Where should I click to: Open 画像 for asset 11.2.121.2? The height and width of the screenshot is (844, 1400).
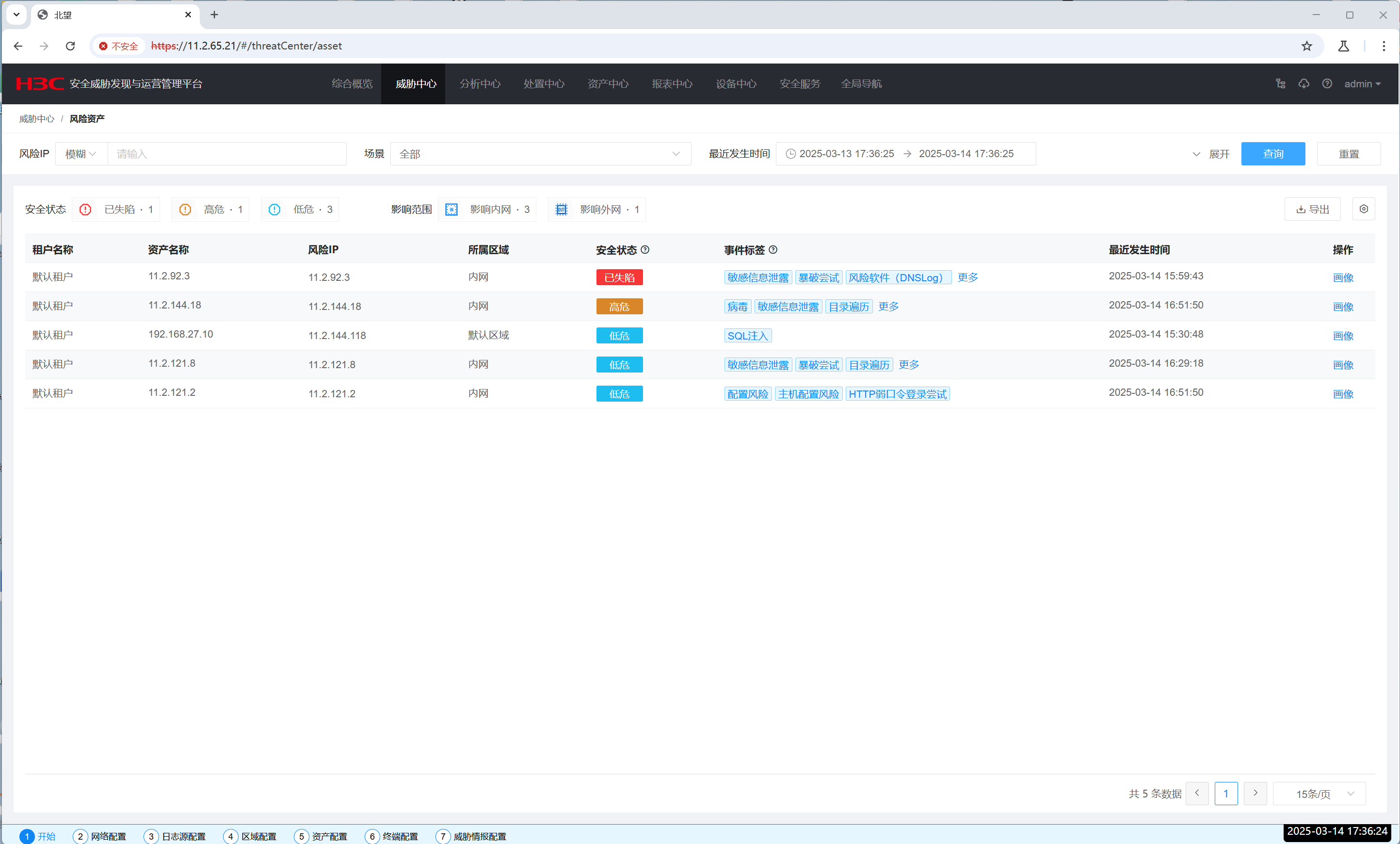pos(1343,393)
